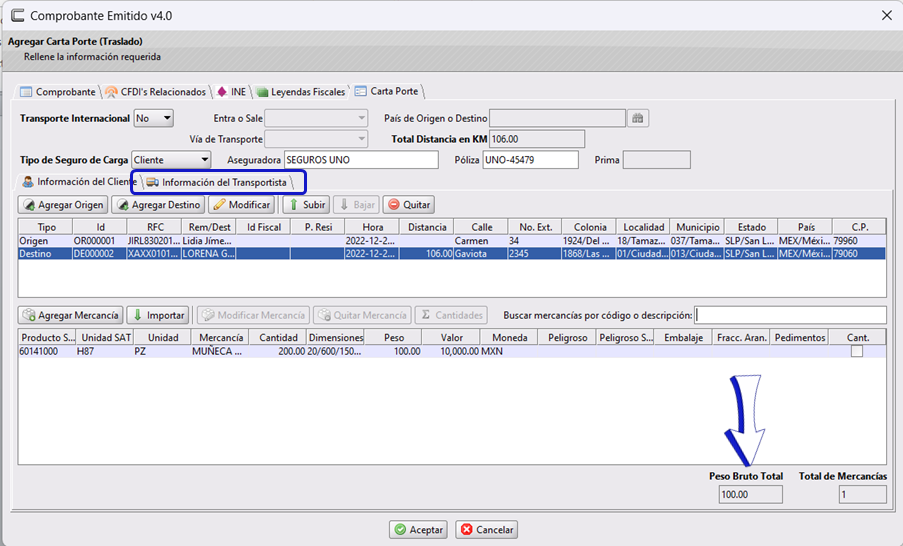This screenshot has width=903, height=546.
Task: Open the Comprobante tab
Action: tap(58, 92)
